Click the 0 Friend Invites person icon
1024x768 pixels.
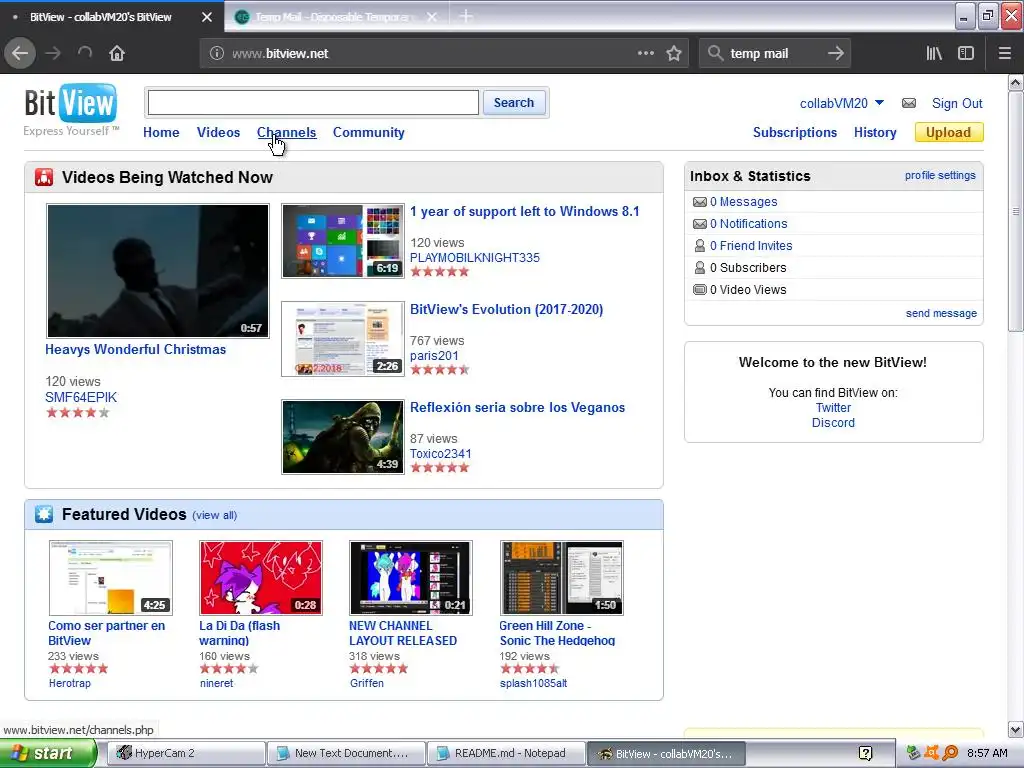(x=699, y=246)
